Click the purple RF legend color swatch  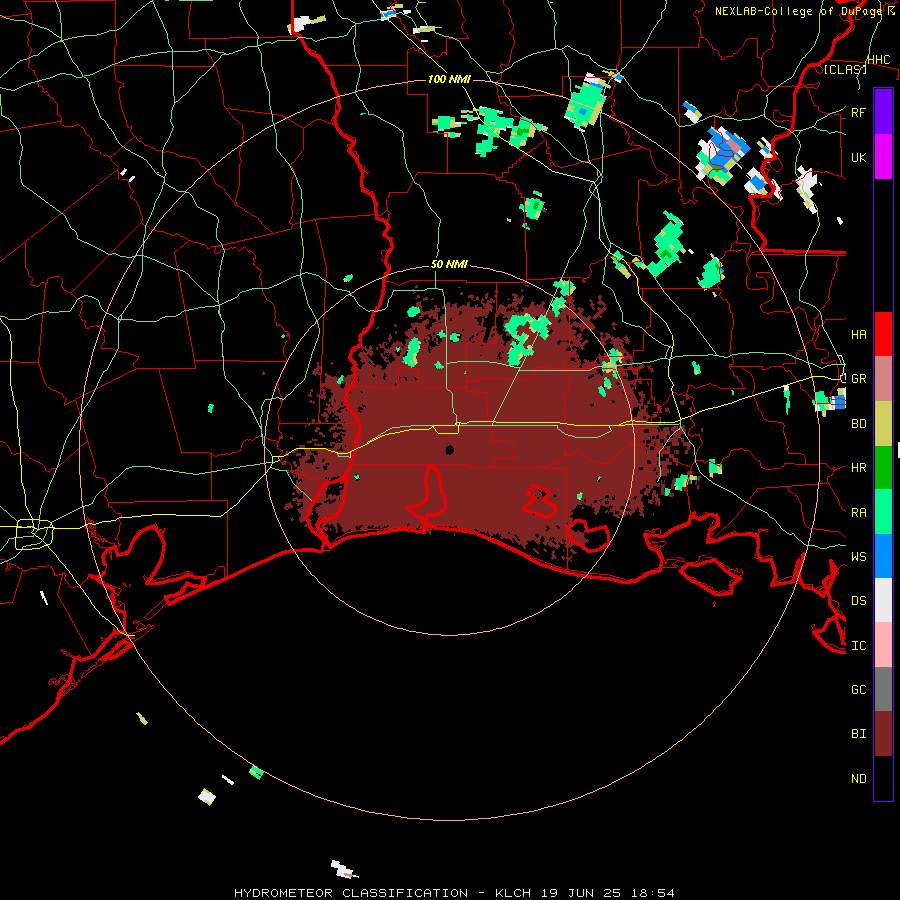(883, 111)
